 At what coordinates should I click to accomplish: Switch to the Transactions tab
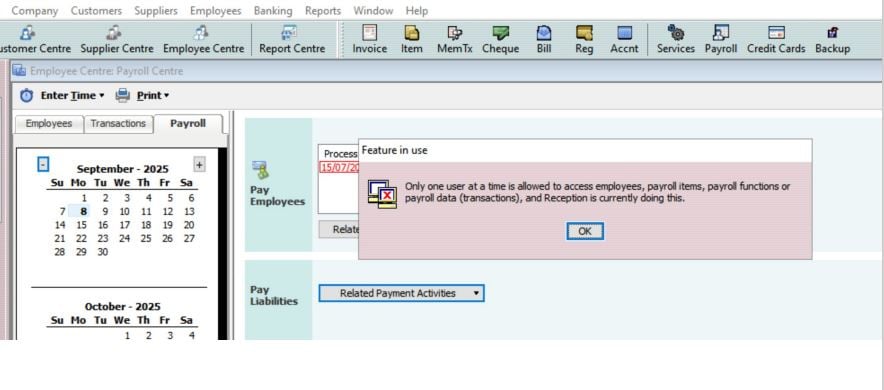tap(118, 123)
